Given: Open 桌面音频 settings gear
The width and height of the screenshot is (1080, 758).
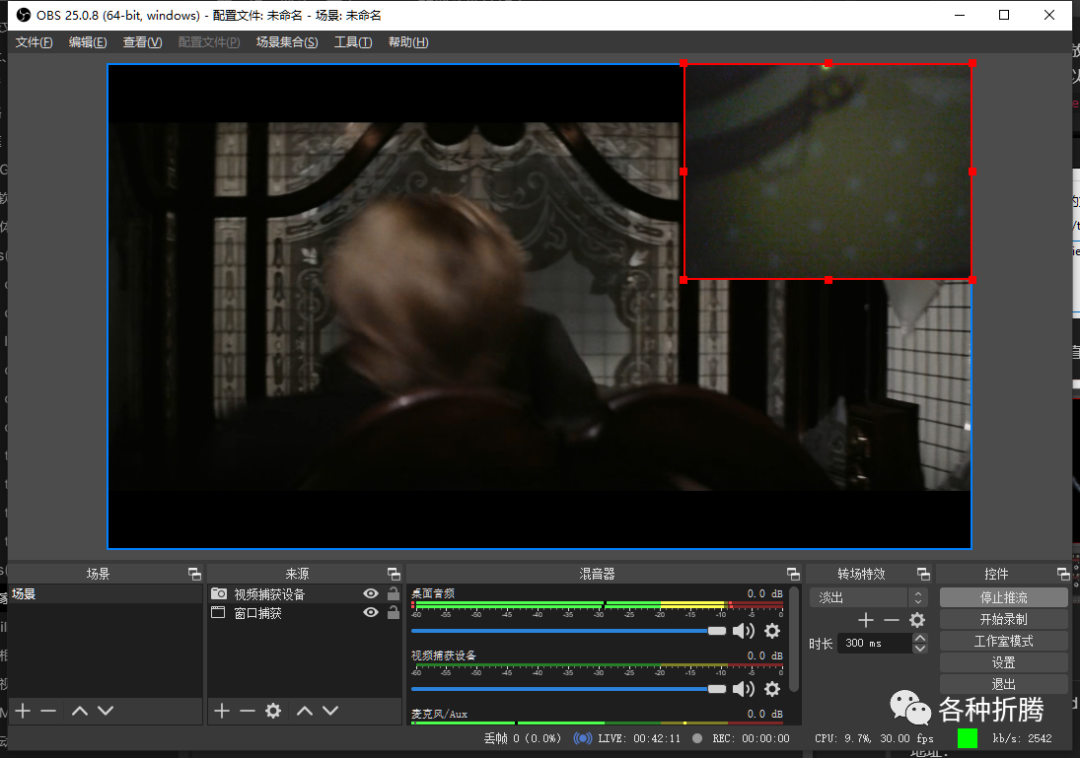Looking at the screenshot, I should pyautogui.click(x=773, y=631).
